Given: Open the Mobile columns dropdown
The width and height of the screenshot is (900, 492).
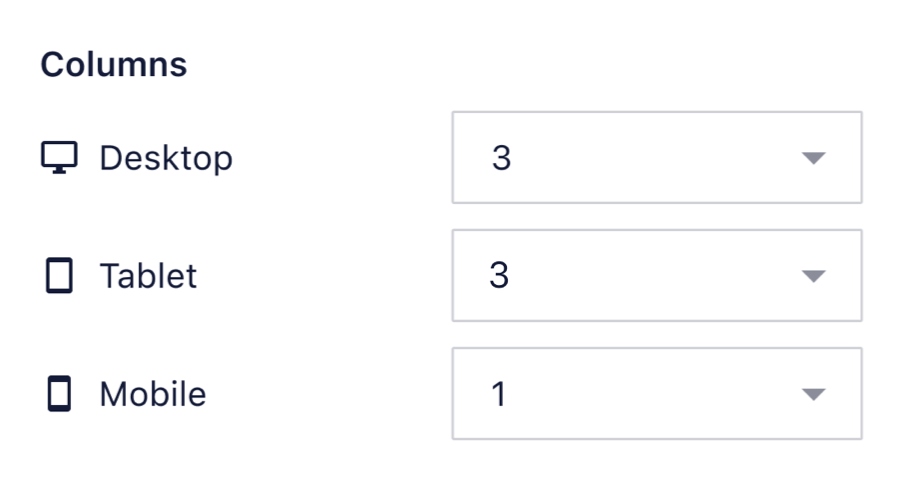Looking at the screenshot, I should (x=656, y=394).
